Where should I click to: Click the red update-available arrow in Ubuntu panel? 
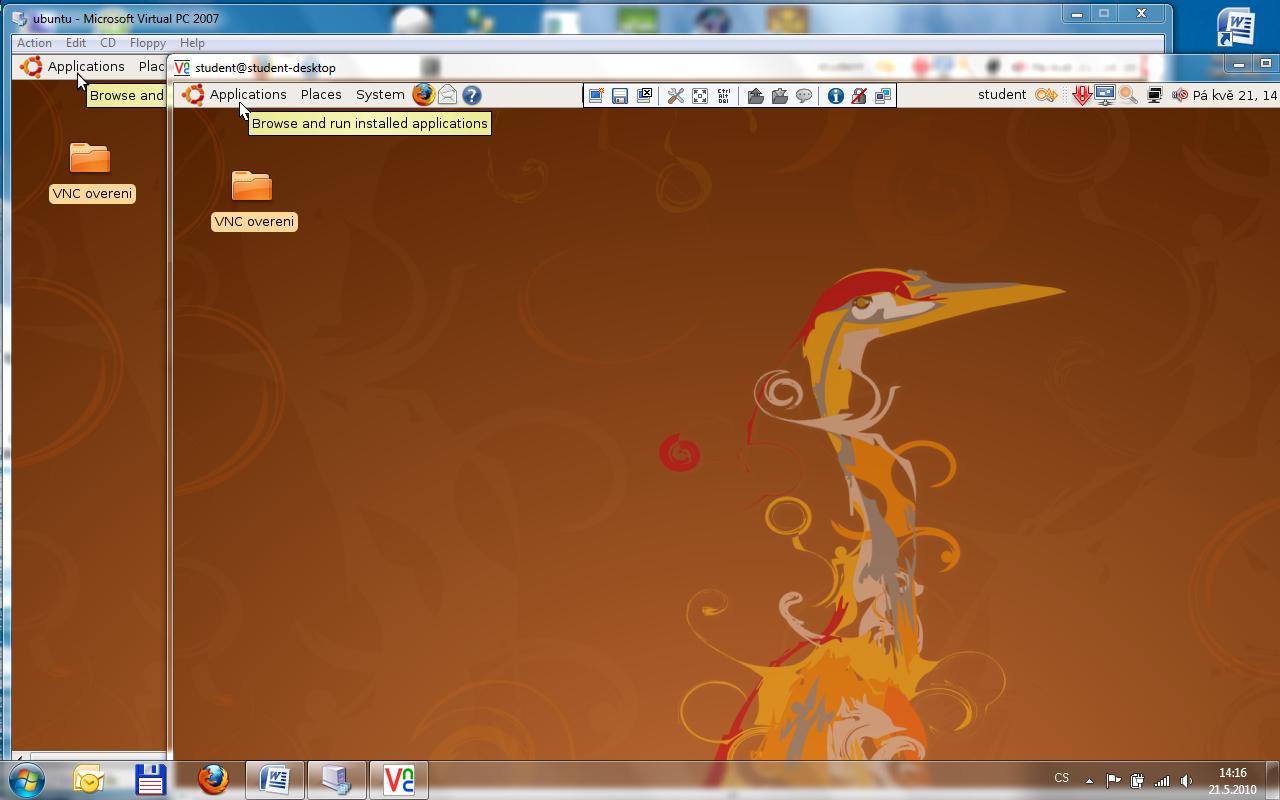point(1081,95)
